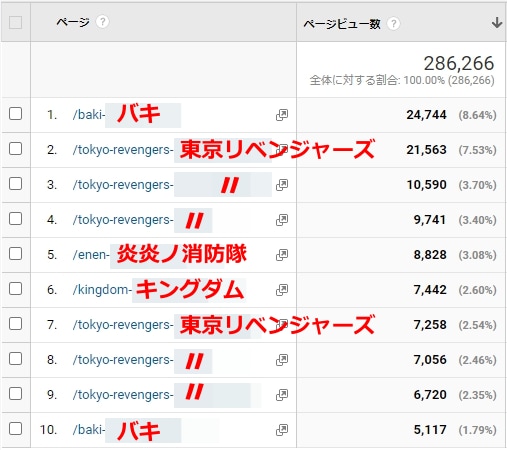507x450 pixels.
Task: Check the box for row 2 tokyo-revengers
Action: pyautogui.click(x=15, y=149)
